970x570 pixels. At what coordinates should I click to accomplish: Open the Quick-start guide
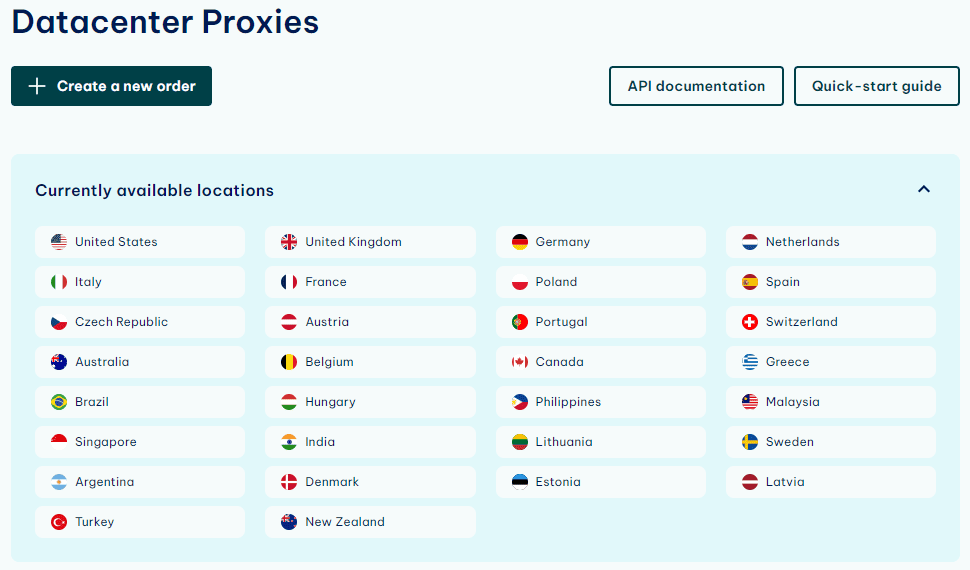pyautogui.click(x=877, y=86)
